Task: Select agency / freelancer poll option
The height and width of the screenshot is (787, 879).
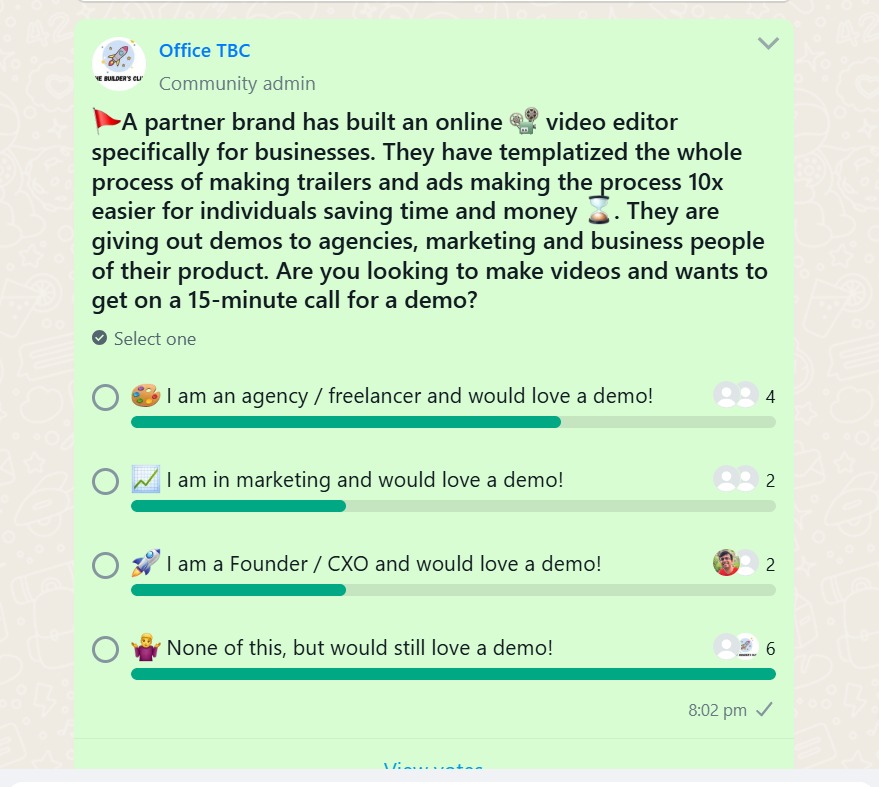Action: [x=105, y=397]
